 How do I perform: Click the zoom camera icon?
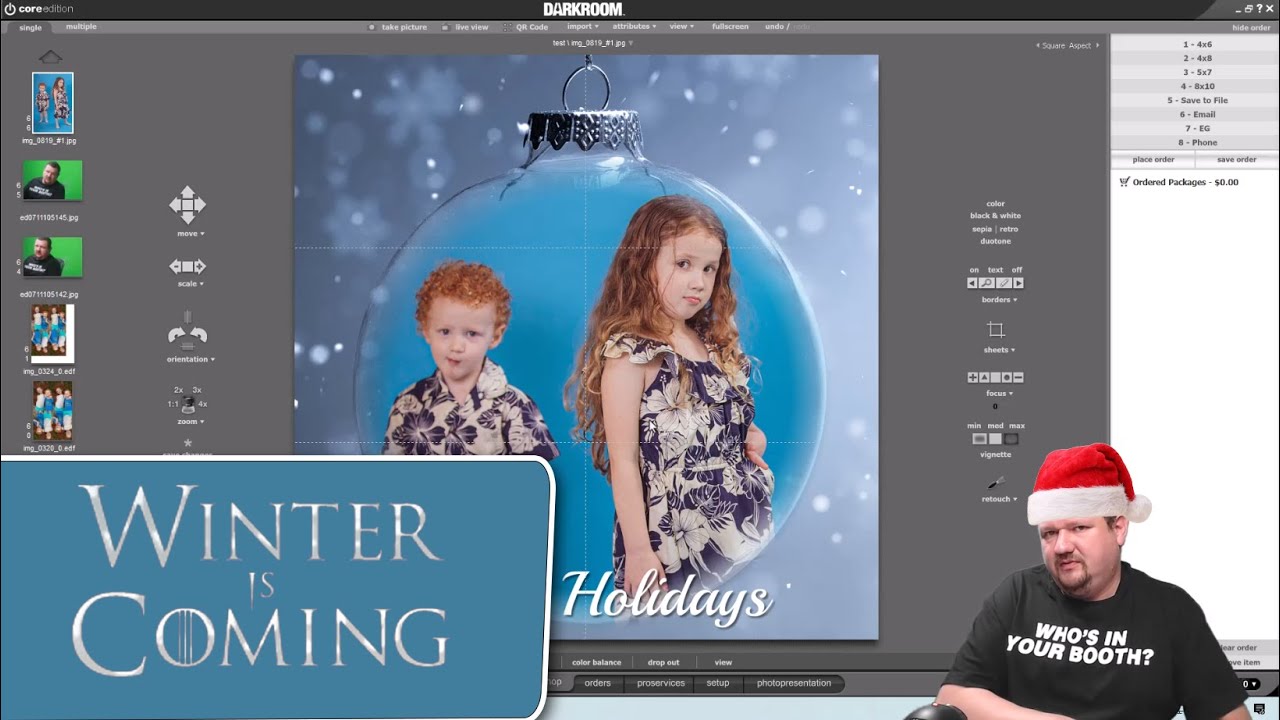[187, 403]
